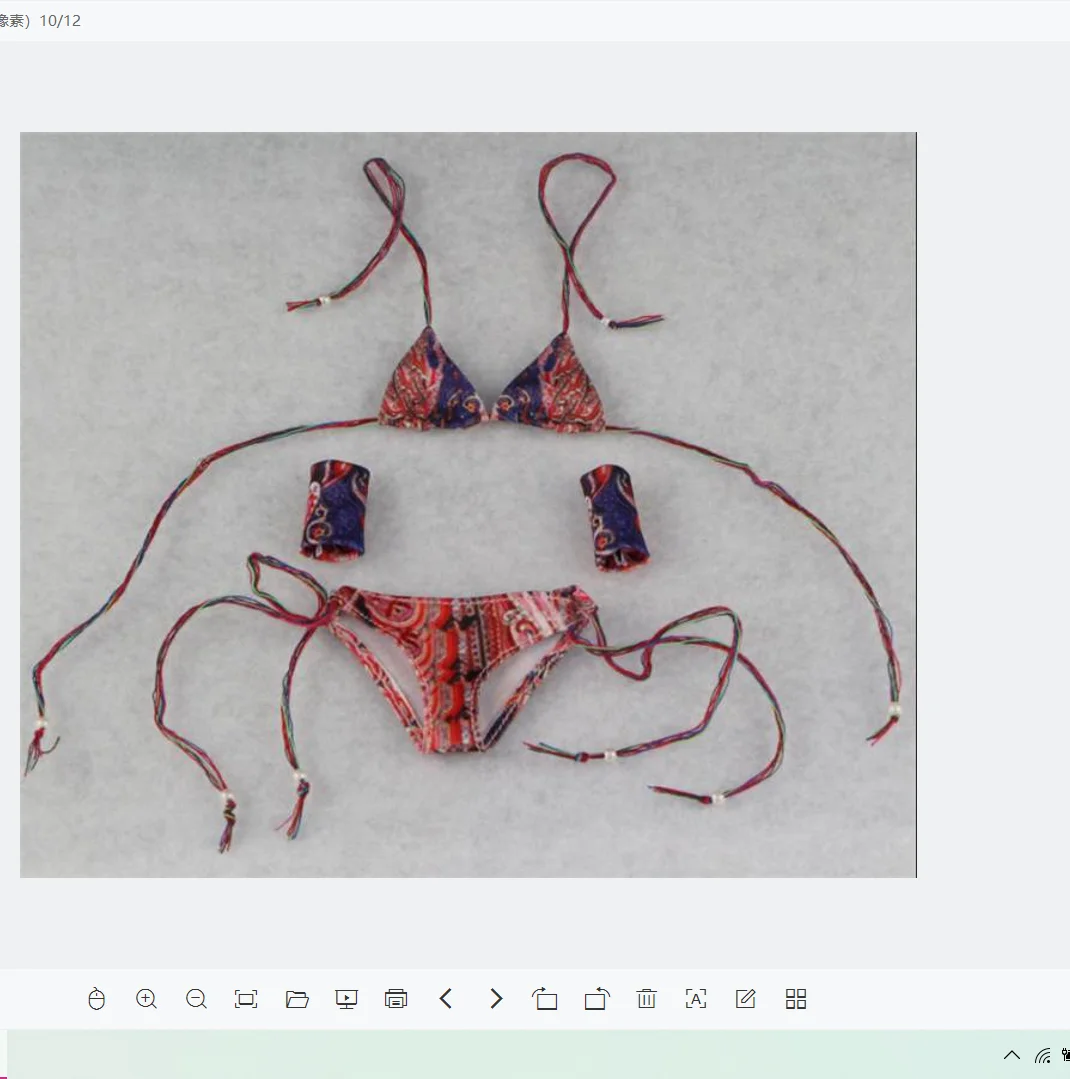Show the thumbnail grid view
Screen dimensions: 1070x1079
796,999
